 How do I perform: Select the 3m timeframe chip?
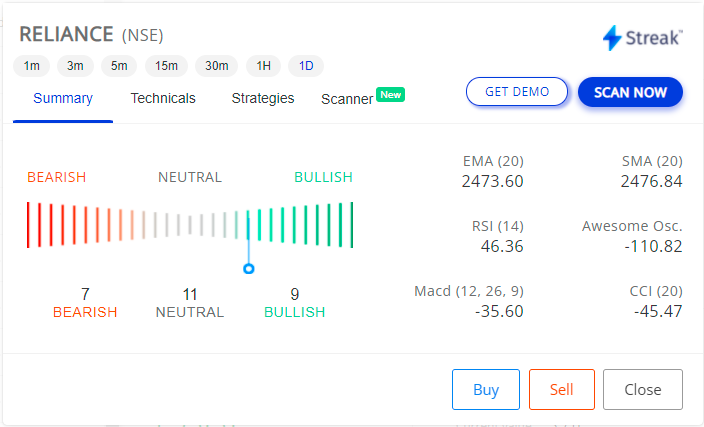tap(75, 66)
